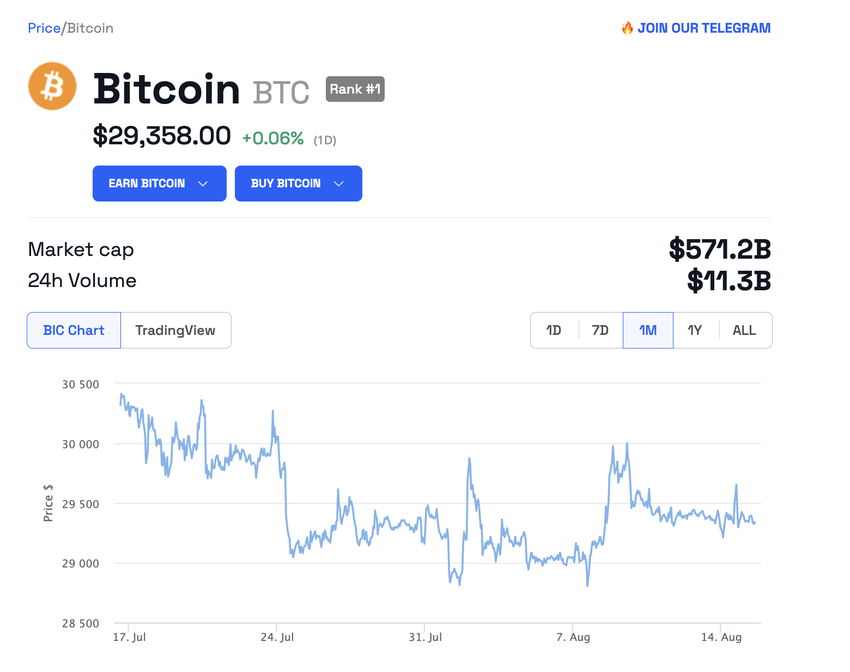The height and width of the screenshot is (672, 850).
Task: Select the 1M time range
Action: point(648,330)
